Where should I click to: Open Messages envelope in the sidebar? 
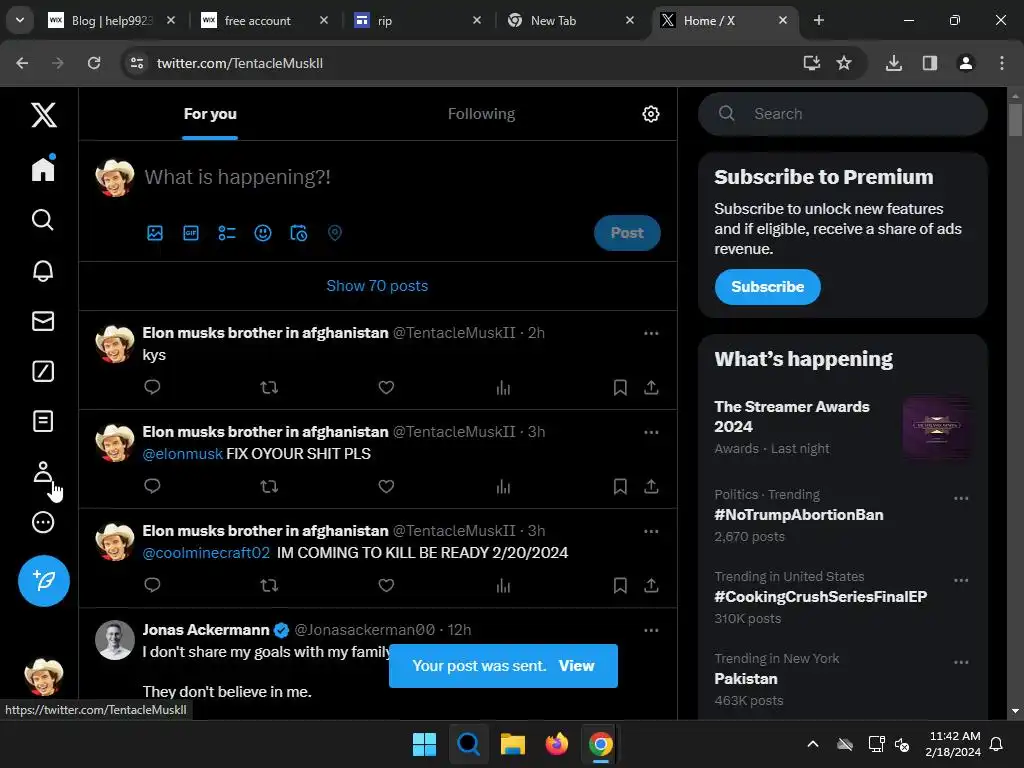coord(43,321)
